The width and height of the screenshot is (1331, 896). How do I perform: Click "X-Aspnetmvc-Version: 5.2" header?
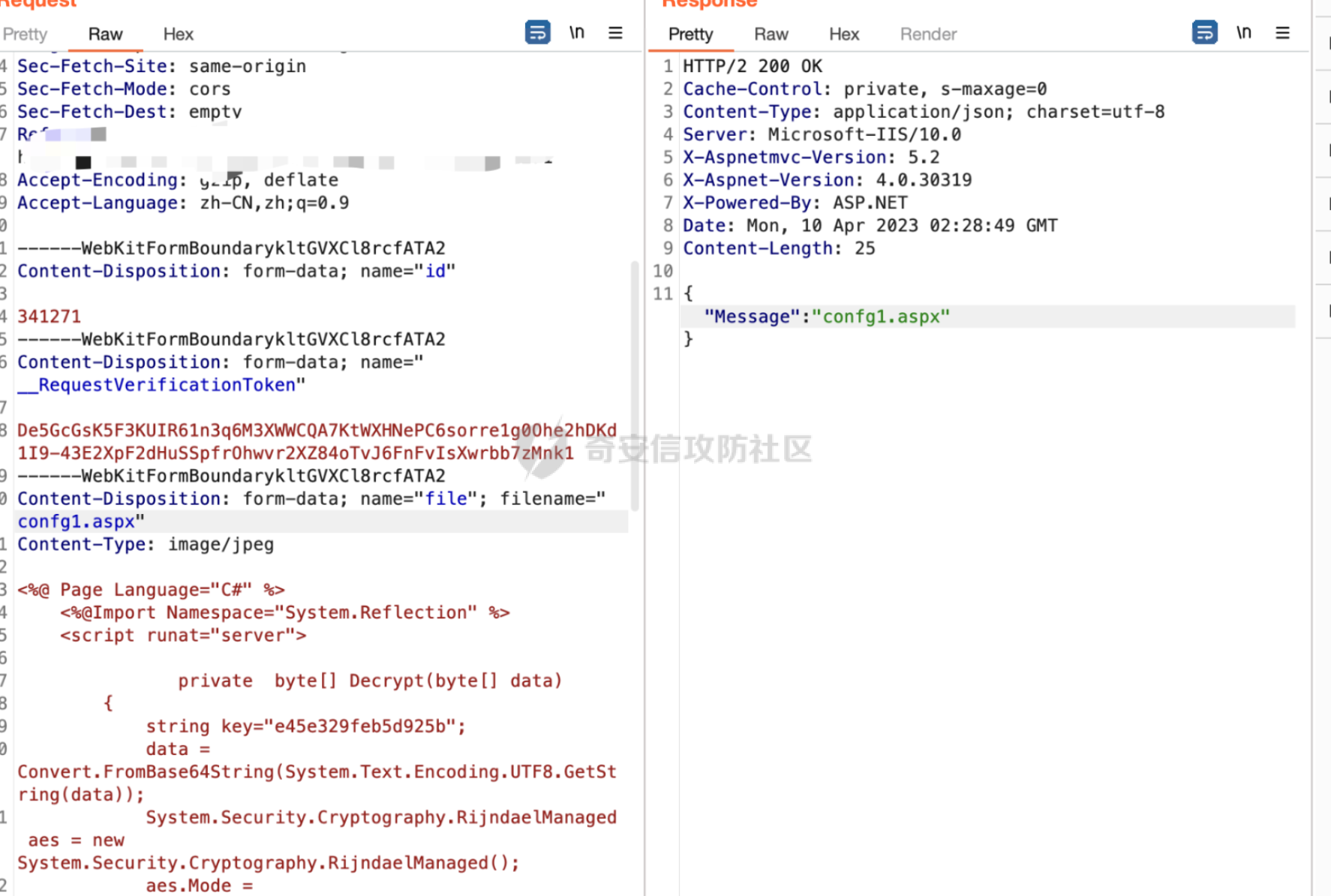tap(810, 157)
